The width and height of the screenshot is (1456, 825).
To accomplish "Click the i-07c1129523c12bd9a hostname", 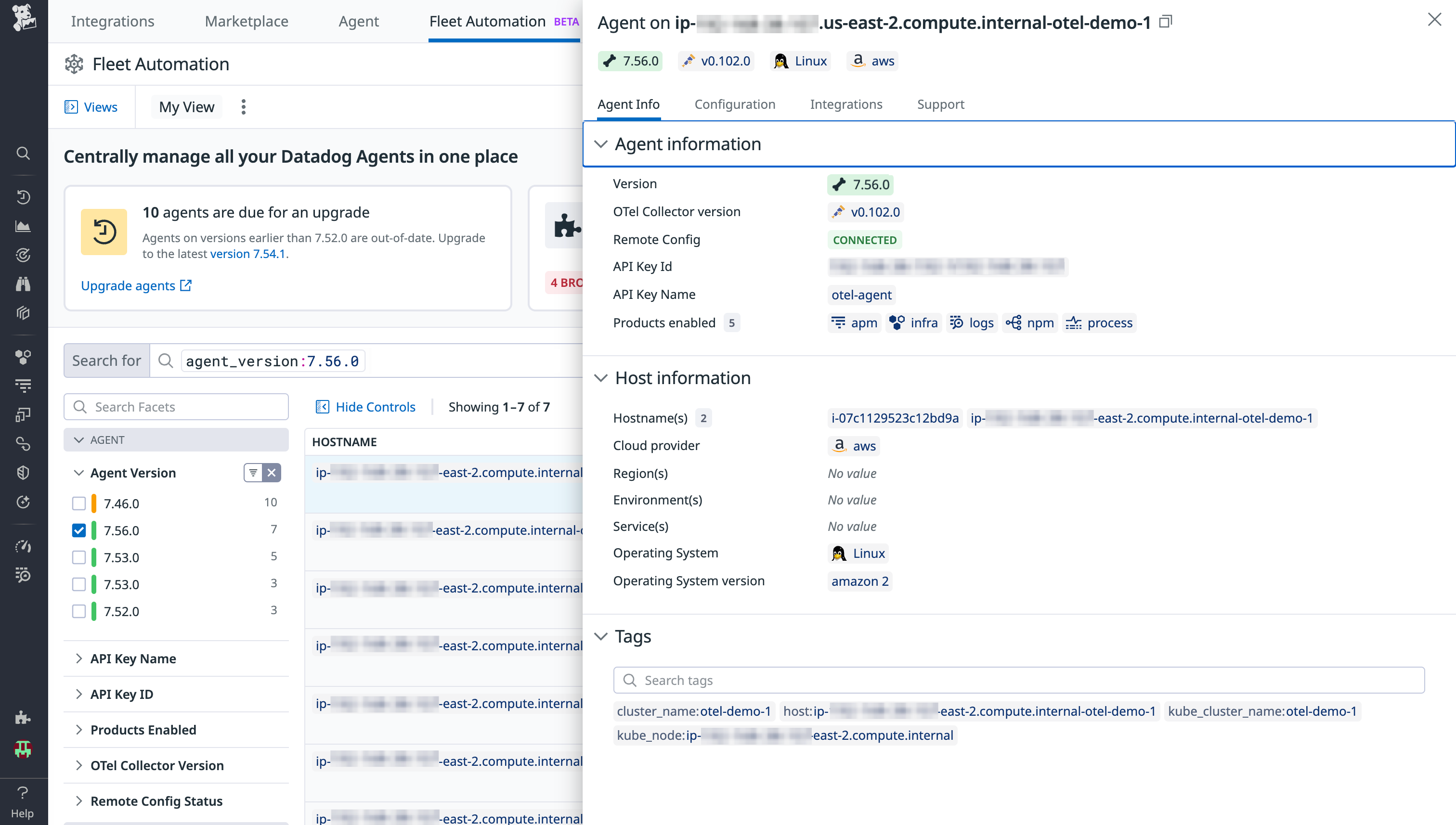I will click(895, 418).
